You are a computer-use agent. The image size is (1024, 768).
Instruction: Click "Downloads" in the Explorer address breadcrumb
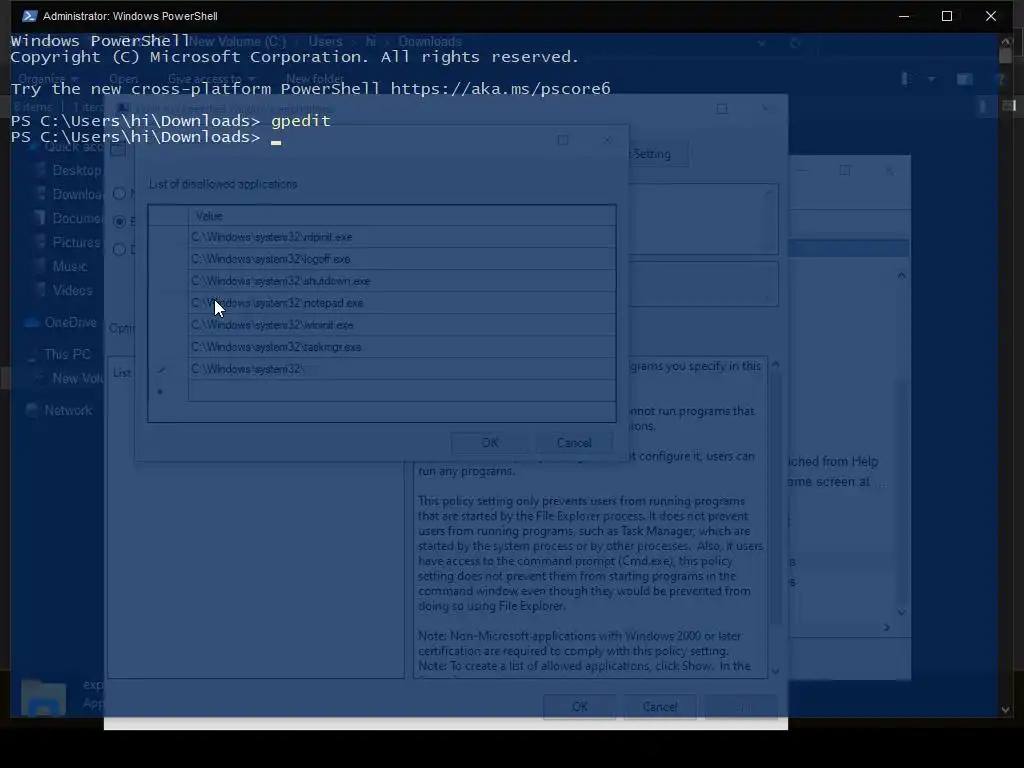pos(430,41)
